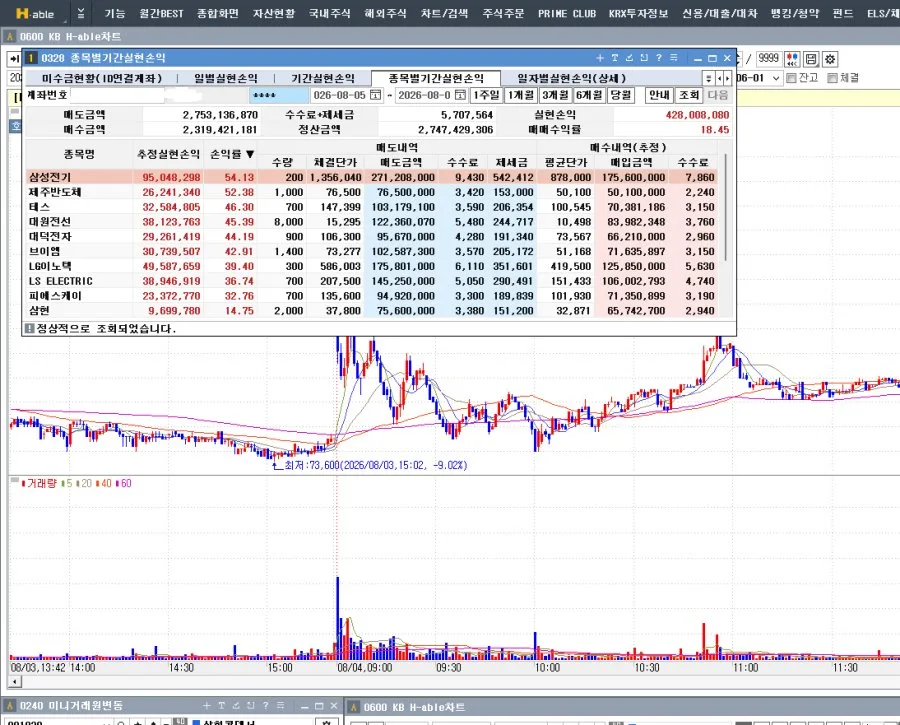Click the double-chevron icon beside H-able logo

point(81,13)
